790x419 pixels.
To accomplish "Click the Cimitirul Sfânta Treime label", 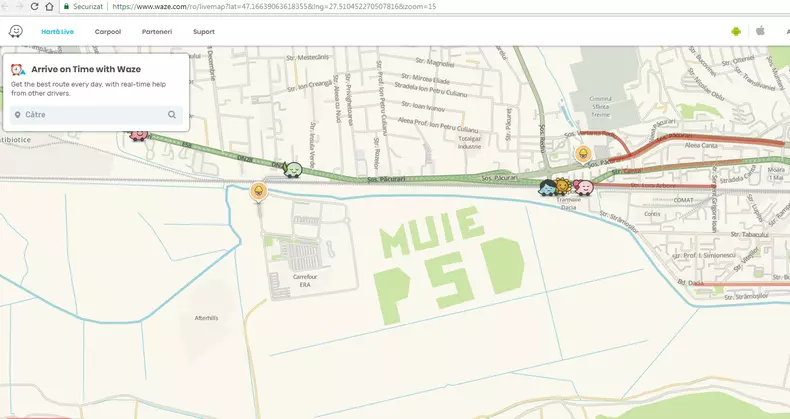I will click(601, 107).
